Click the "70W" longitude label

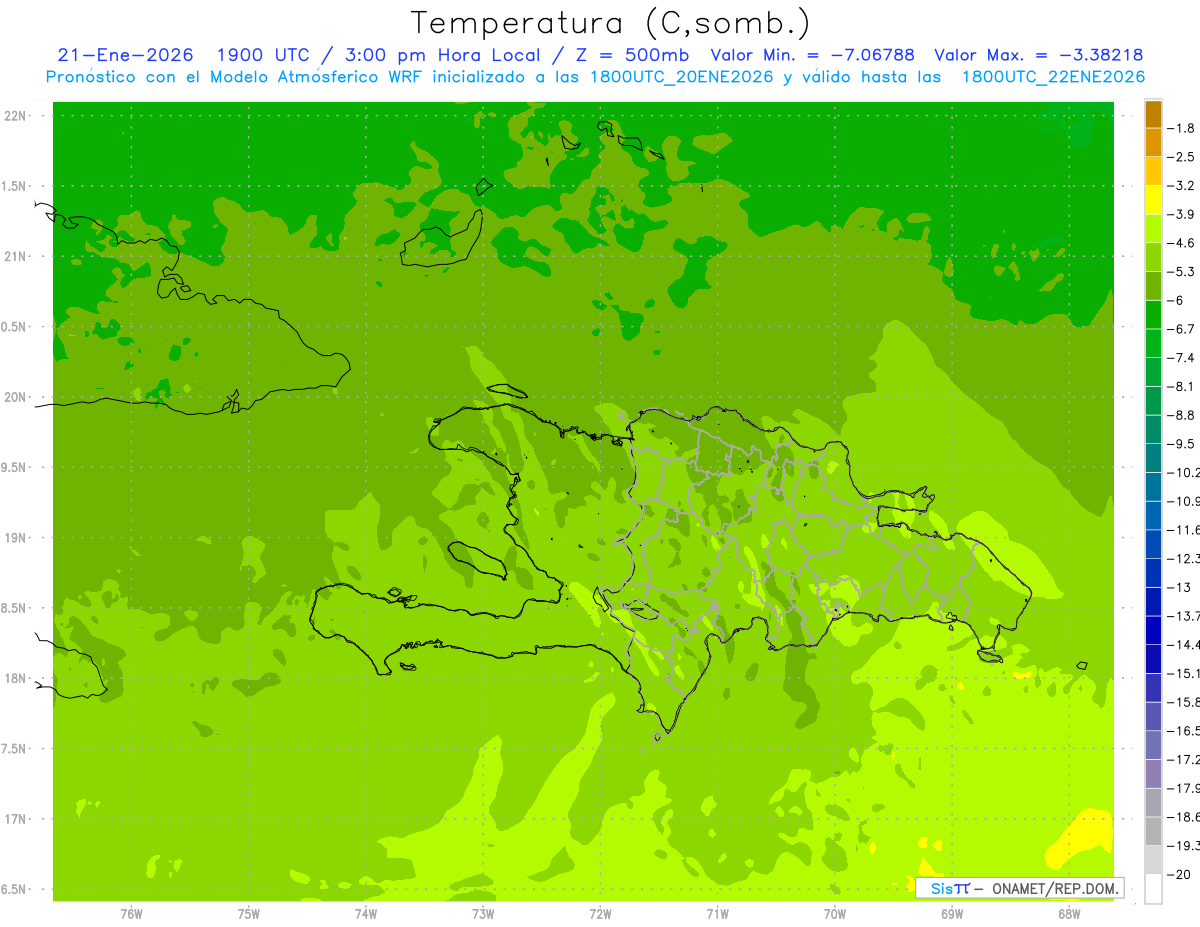835,914
